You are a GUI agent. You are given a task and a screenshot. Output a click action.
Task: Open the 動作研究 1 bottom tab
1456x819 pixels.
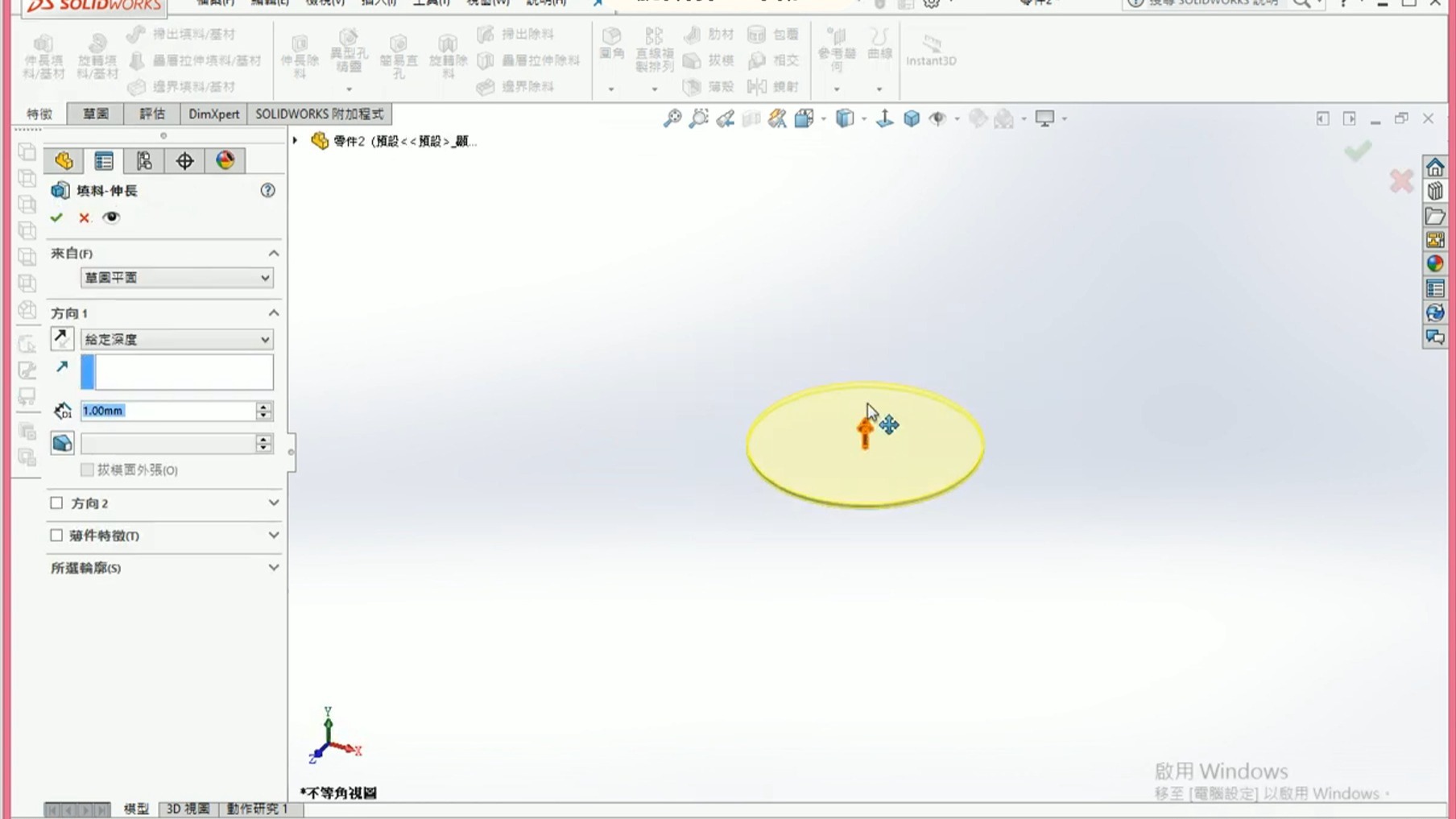click(x=257, y=809)
